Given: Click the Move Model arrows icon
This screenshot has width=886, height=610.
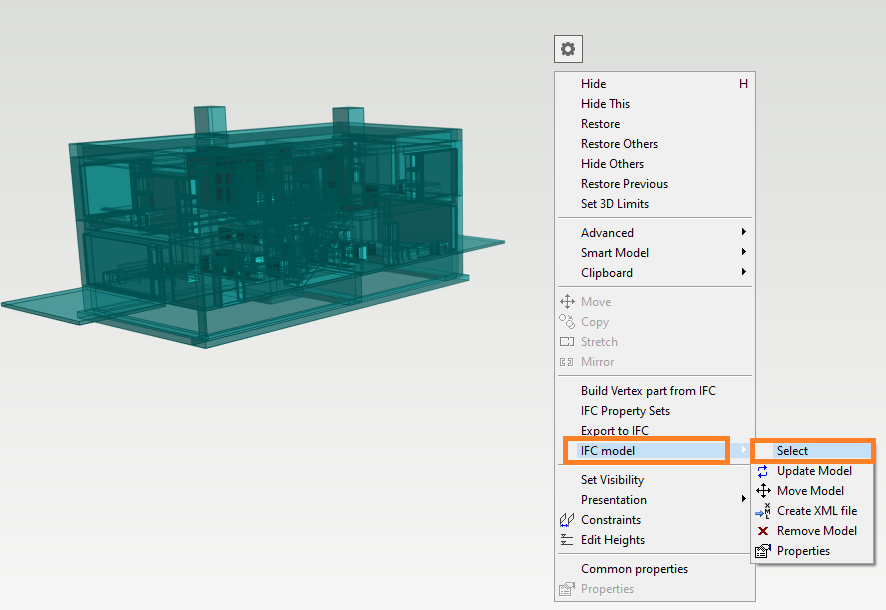Looking at the screenshot, I should click(x=763, y=491).
